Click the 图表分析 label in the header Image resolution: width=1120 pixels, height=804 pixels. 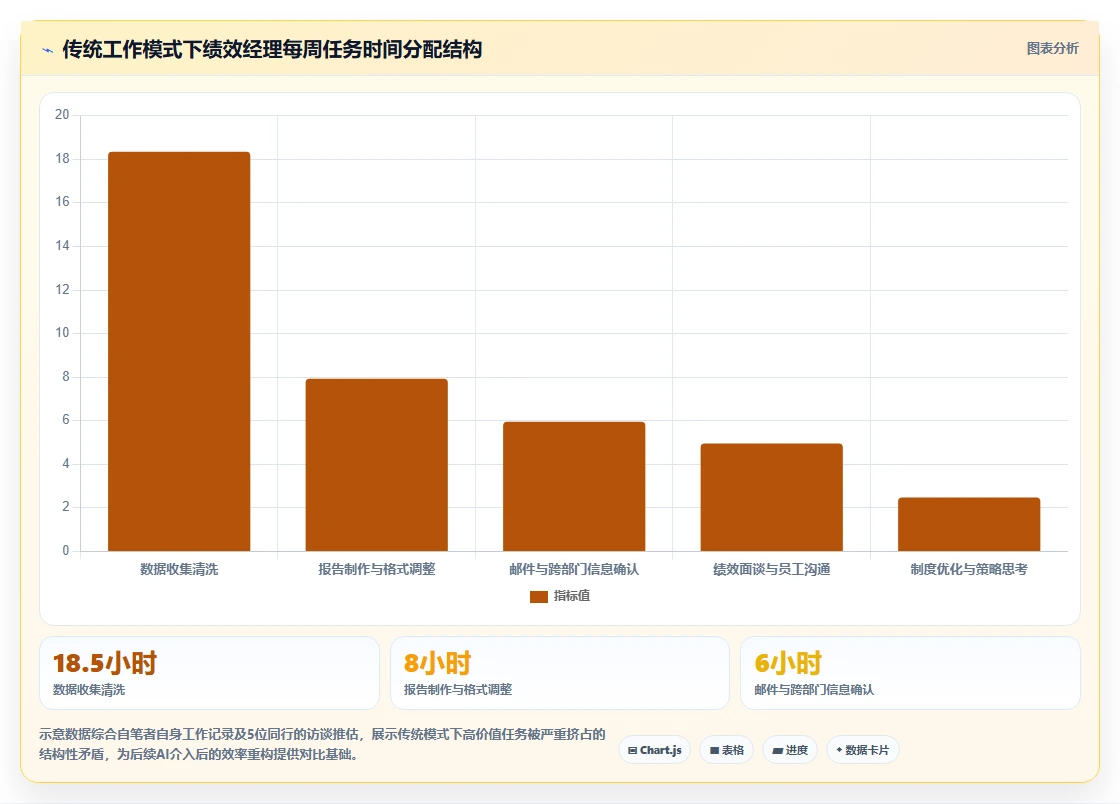click(1052, 49)
